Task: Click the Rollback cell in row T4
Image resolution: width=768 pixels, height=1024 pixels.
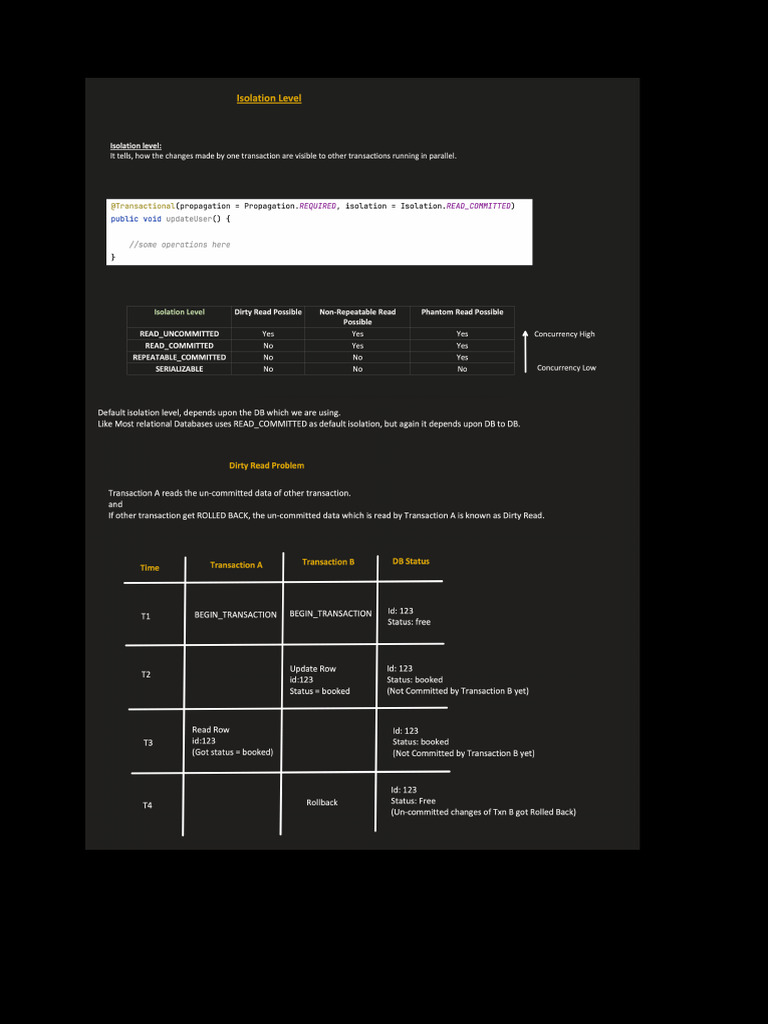Action: pyautogui.click(x=322, y=802)
